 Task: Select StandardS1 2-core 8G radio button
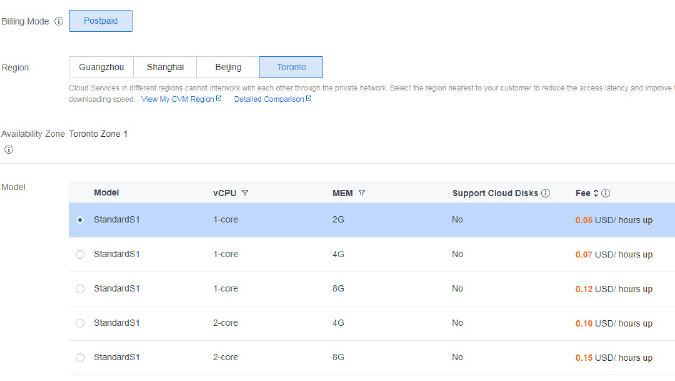click(x=80, y=357)
